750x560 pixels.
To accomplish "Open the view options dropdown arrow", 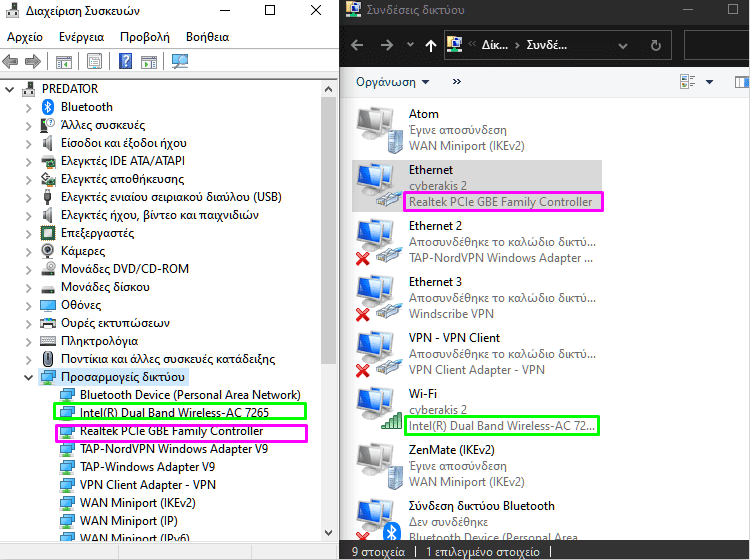I will tap(710, 82).
